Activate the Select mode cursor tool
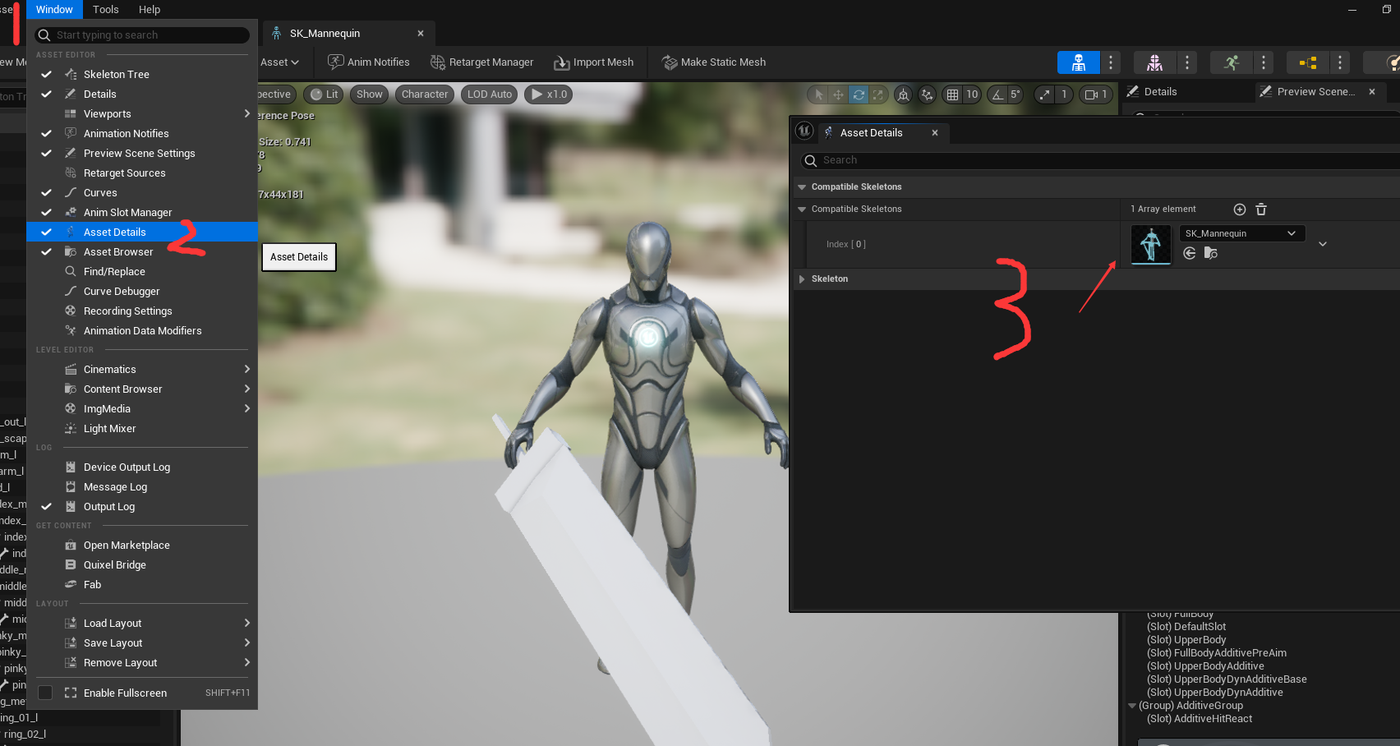Screen dimensions: 1400x746 [819, 95]
